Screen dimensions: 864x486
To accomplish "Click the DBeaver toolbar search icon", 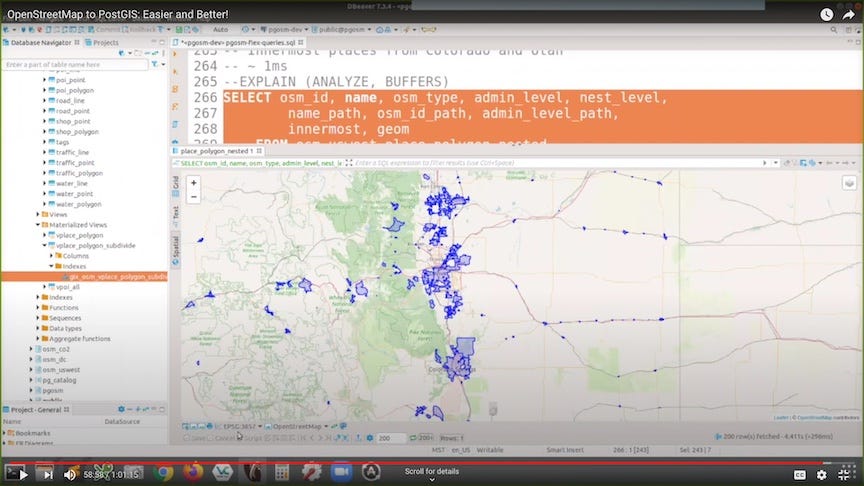I will (834, 30).
